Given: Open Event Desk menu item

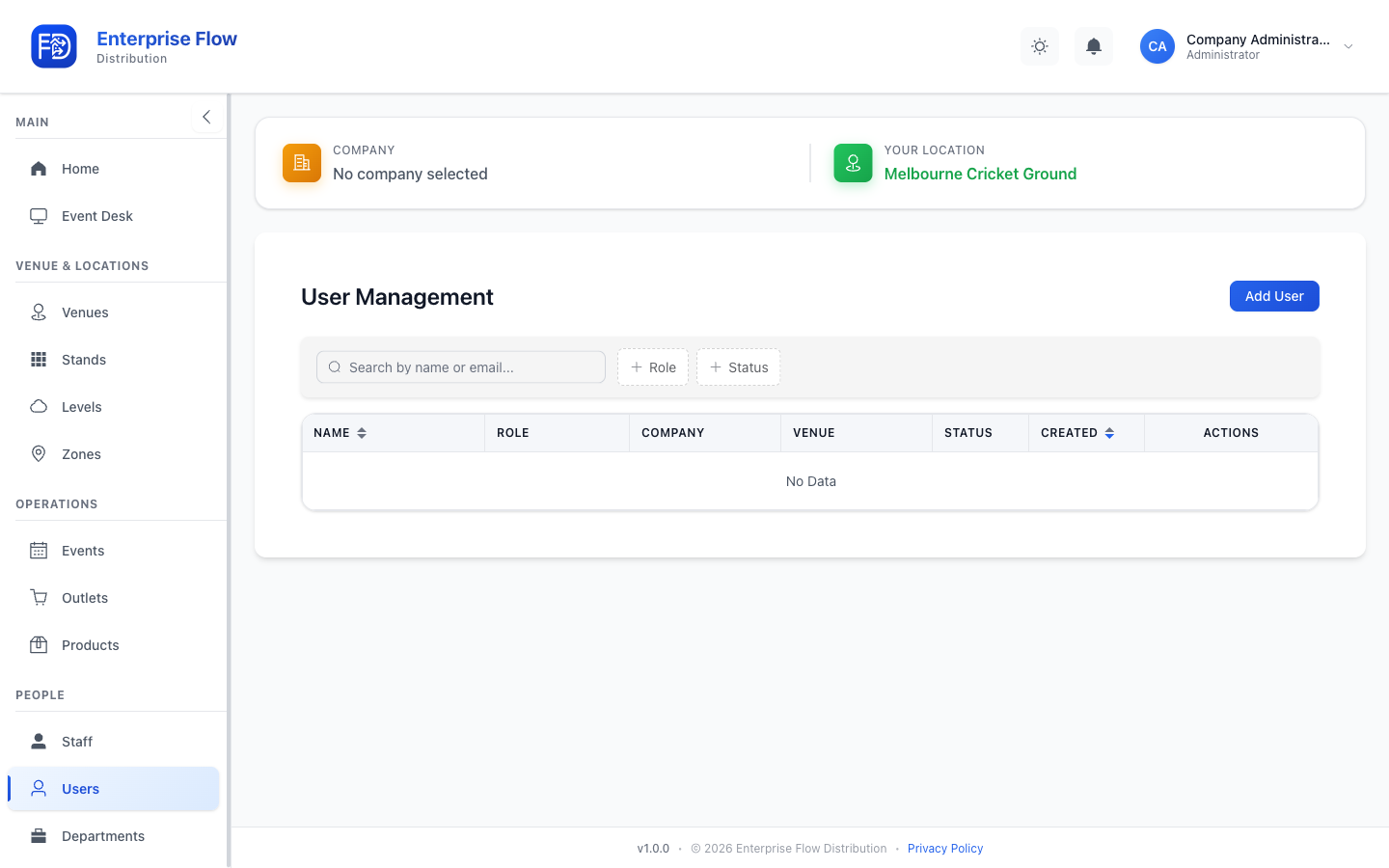Looking at the screenshot, I should click(x=114, y=216).
